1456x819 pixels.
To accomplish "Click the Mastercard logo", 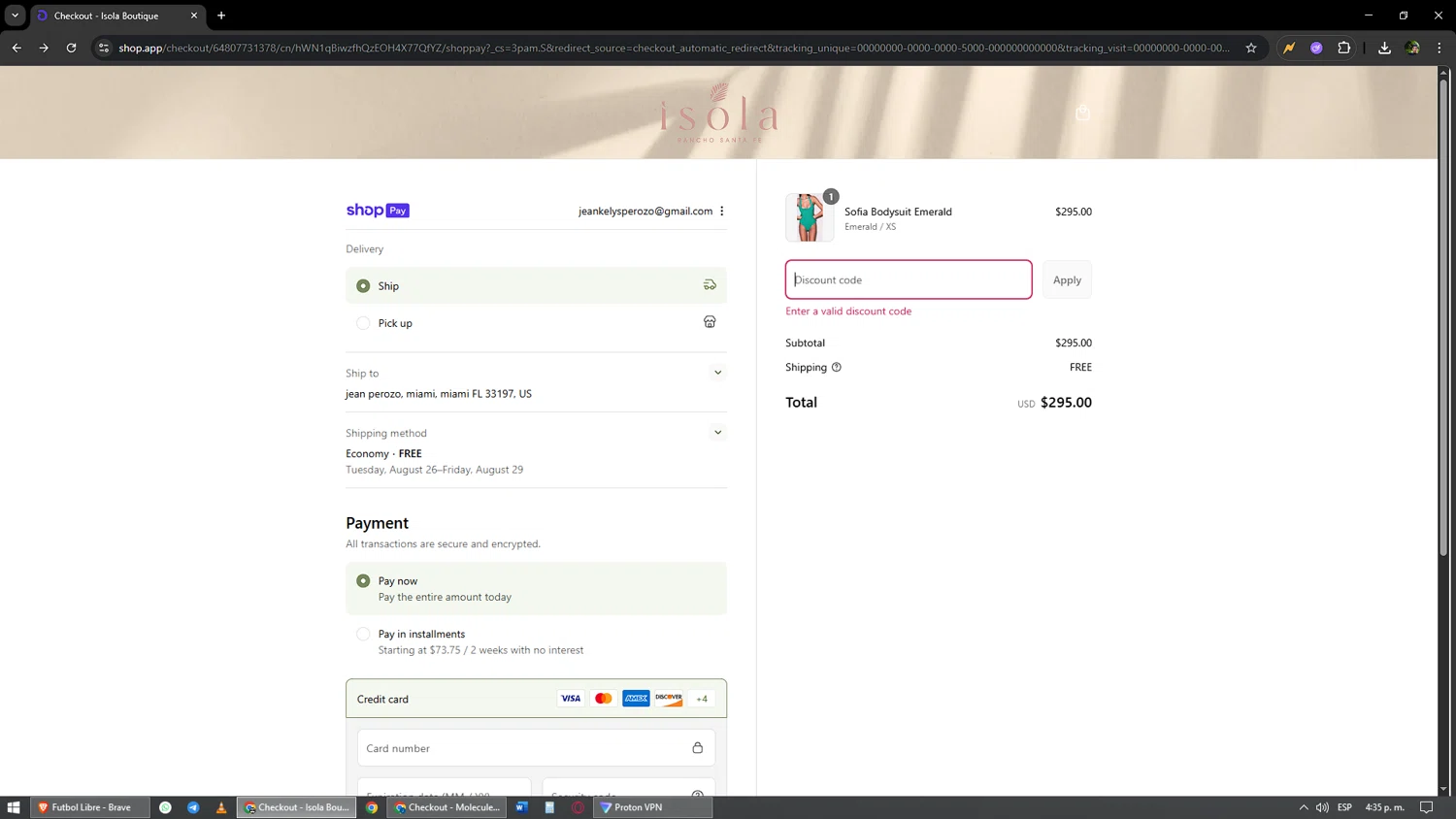I will coord(604,699).
